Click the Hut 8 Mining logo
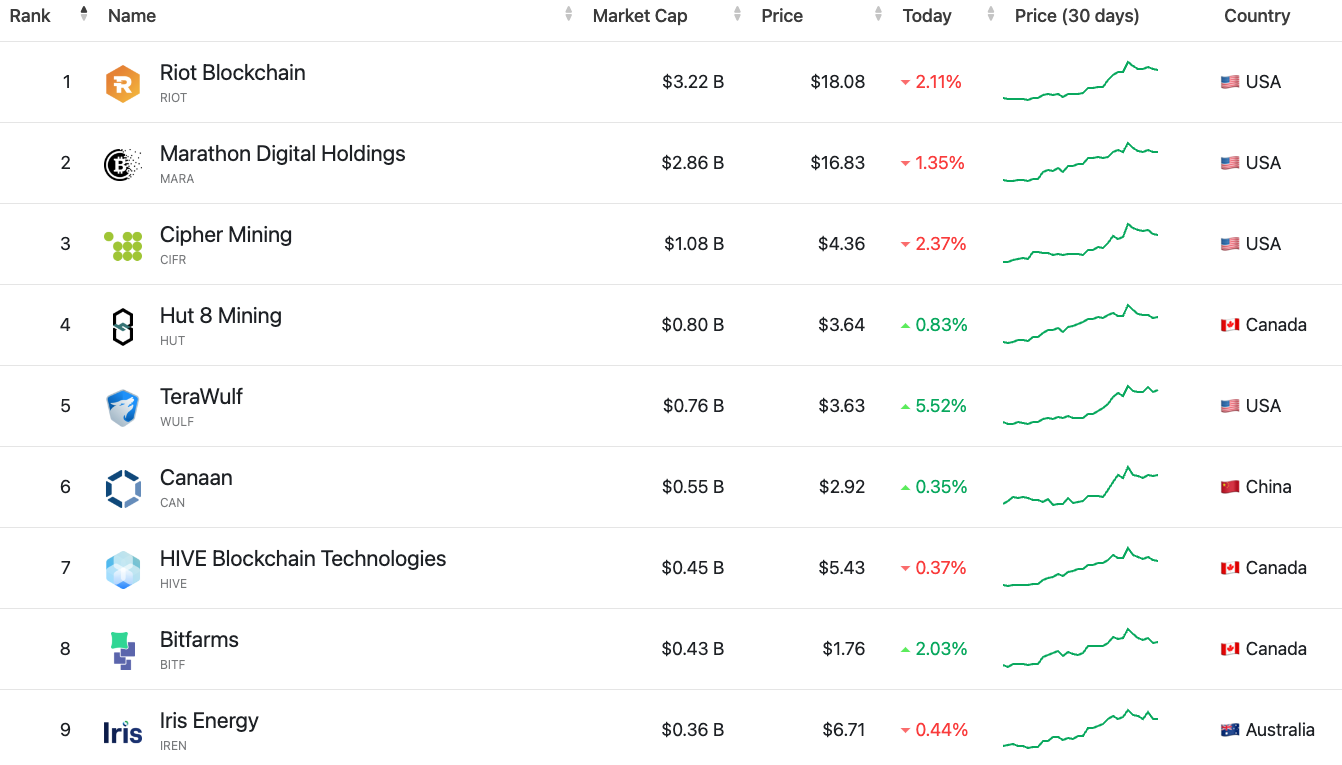The image size is (1342, 765). [123, 327]
